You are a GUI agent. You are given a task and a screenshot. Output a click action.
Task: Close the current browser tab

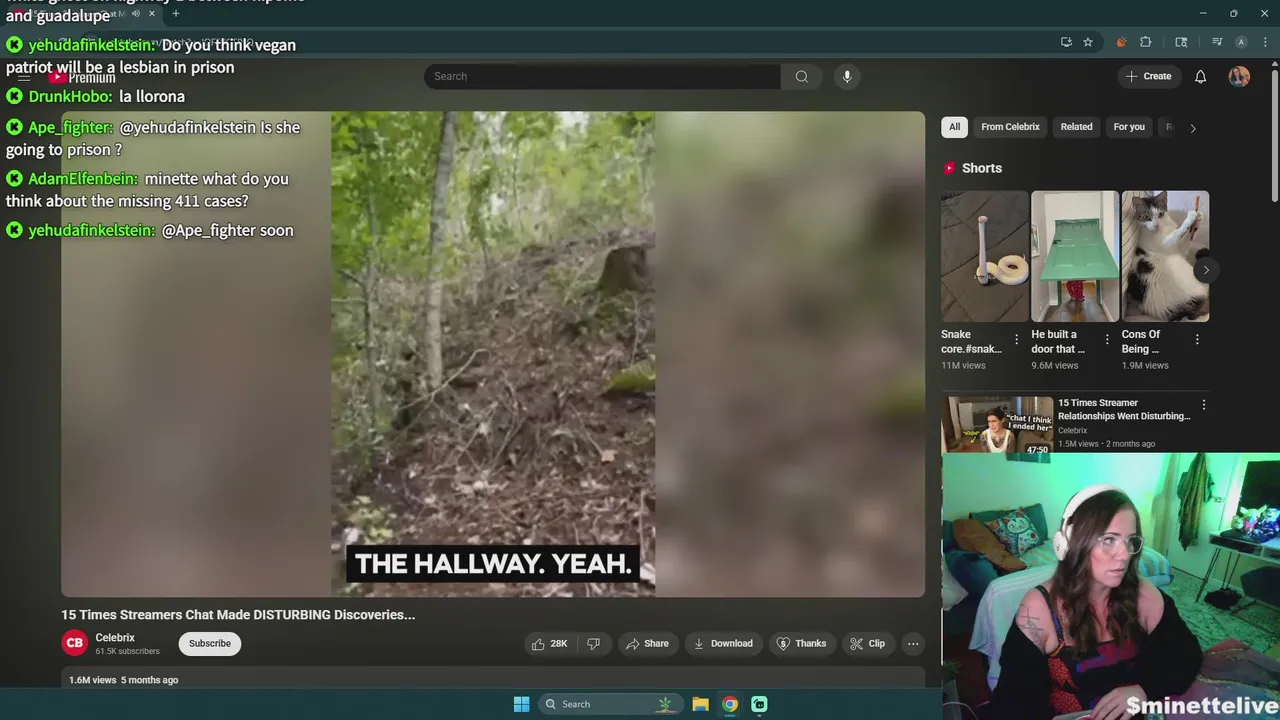click(152, 13)
